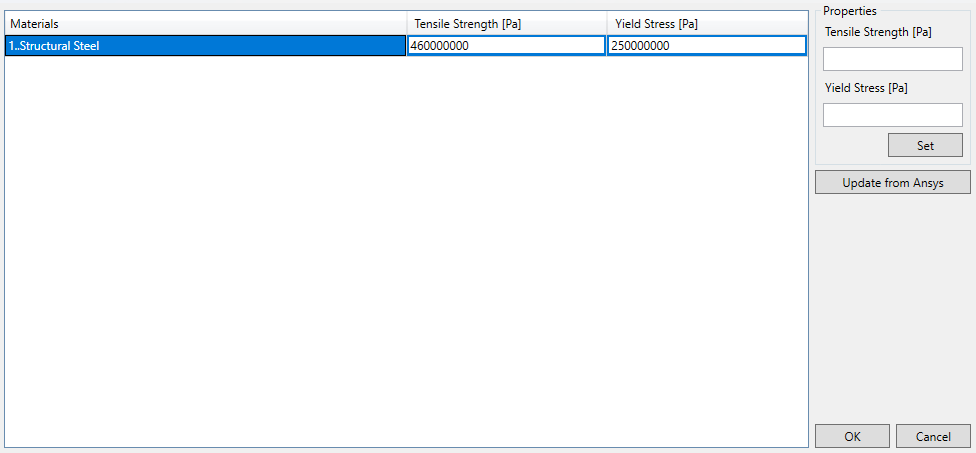Sort by the Materials column header
The image size is (976, 453).
[205, 23]
